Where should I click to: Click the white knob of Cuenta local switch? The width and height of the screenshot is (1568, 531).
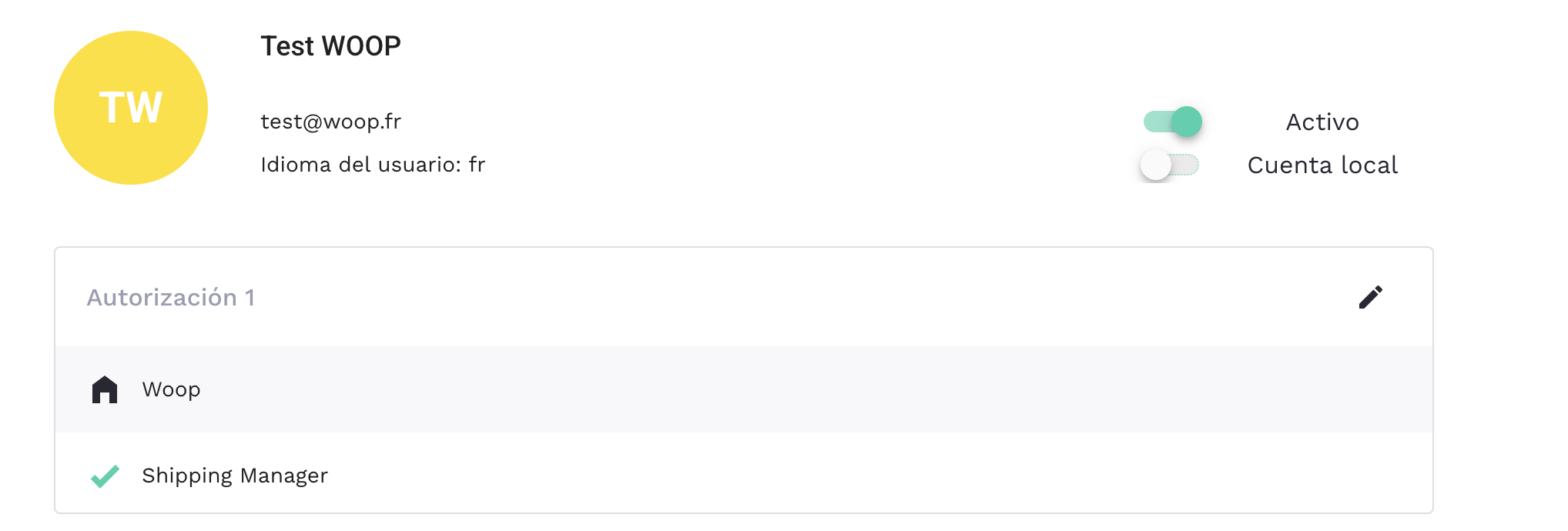[1156, 165]
